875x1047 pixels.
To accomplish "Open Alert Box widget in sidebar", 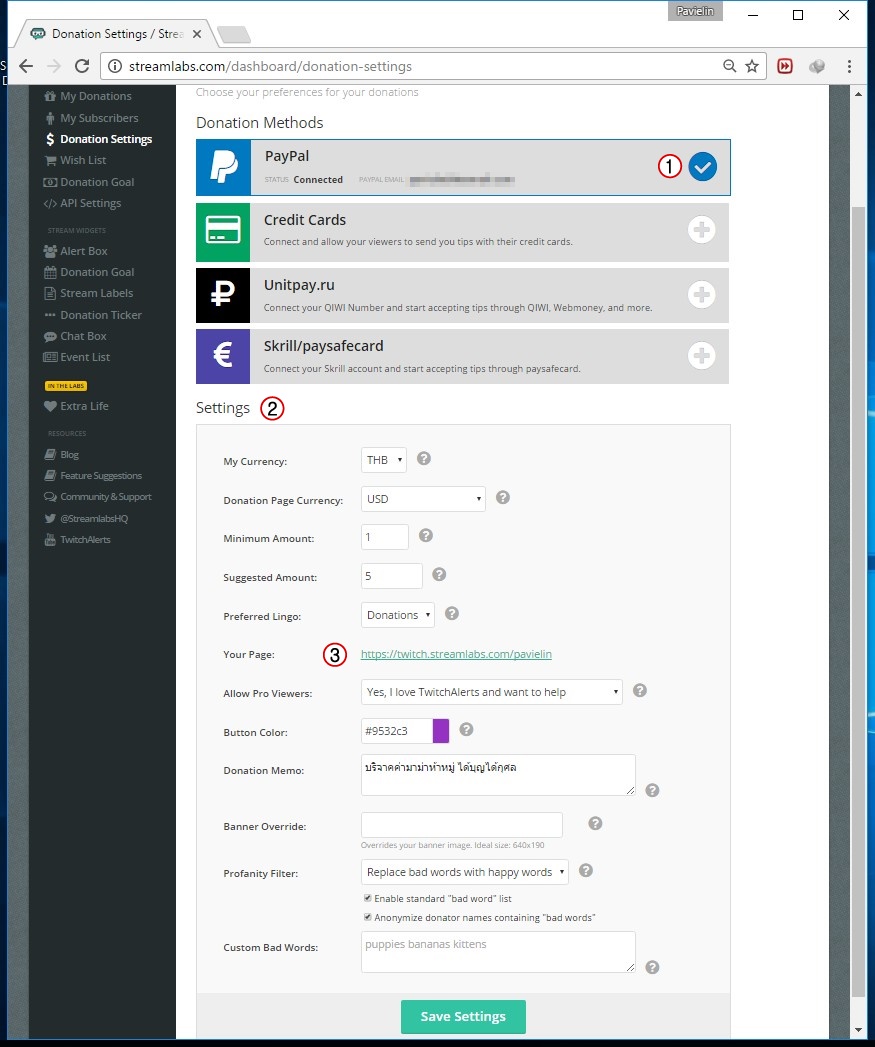I will coord(75,251).
